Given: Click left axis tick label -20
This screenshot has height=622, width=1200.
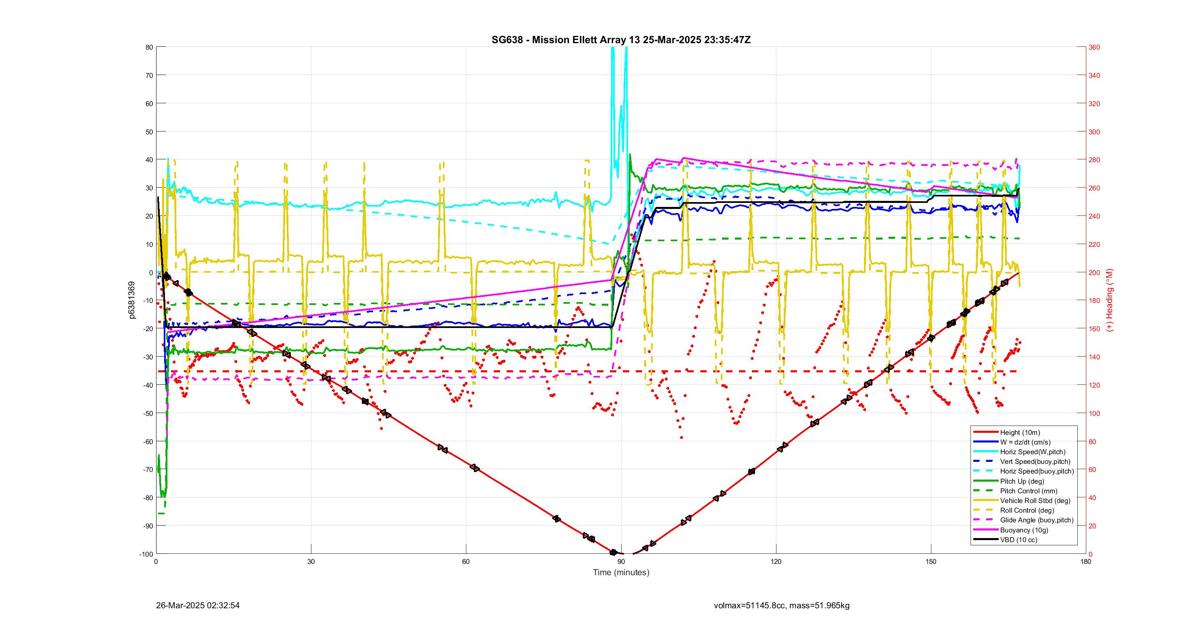Looking at the screenshot, I should pyautogui.click(x=147, y=329).
